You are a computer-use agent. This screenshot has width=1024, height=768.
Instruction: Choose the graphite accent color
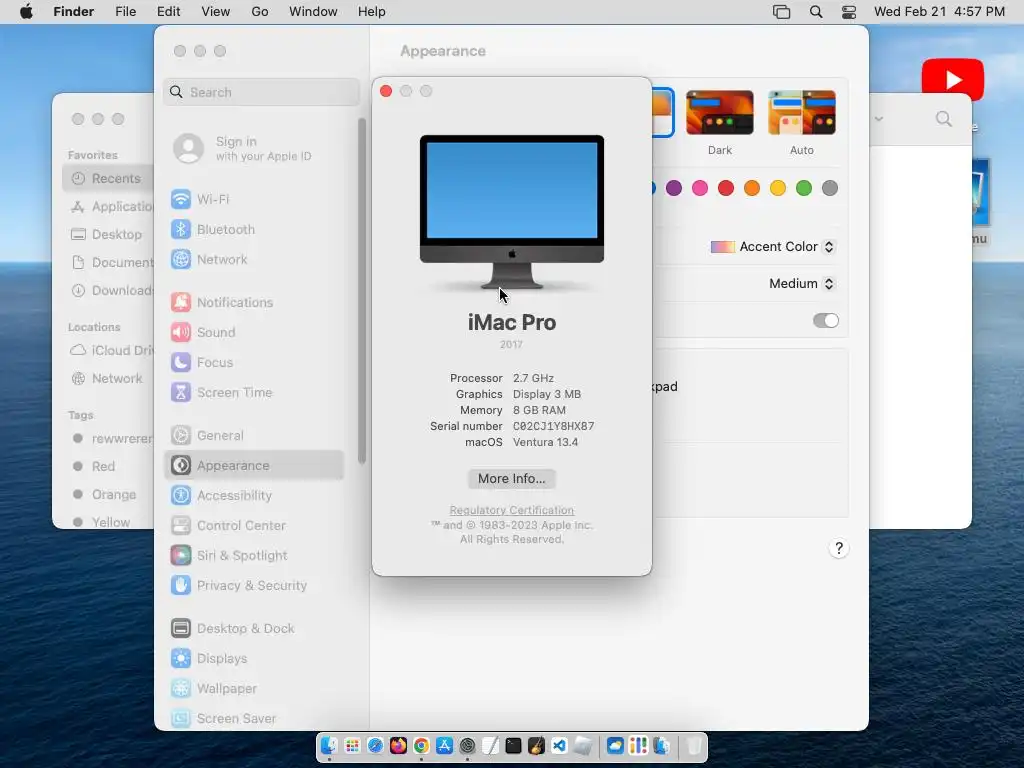pos(830,188)
